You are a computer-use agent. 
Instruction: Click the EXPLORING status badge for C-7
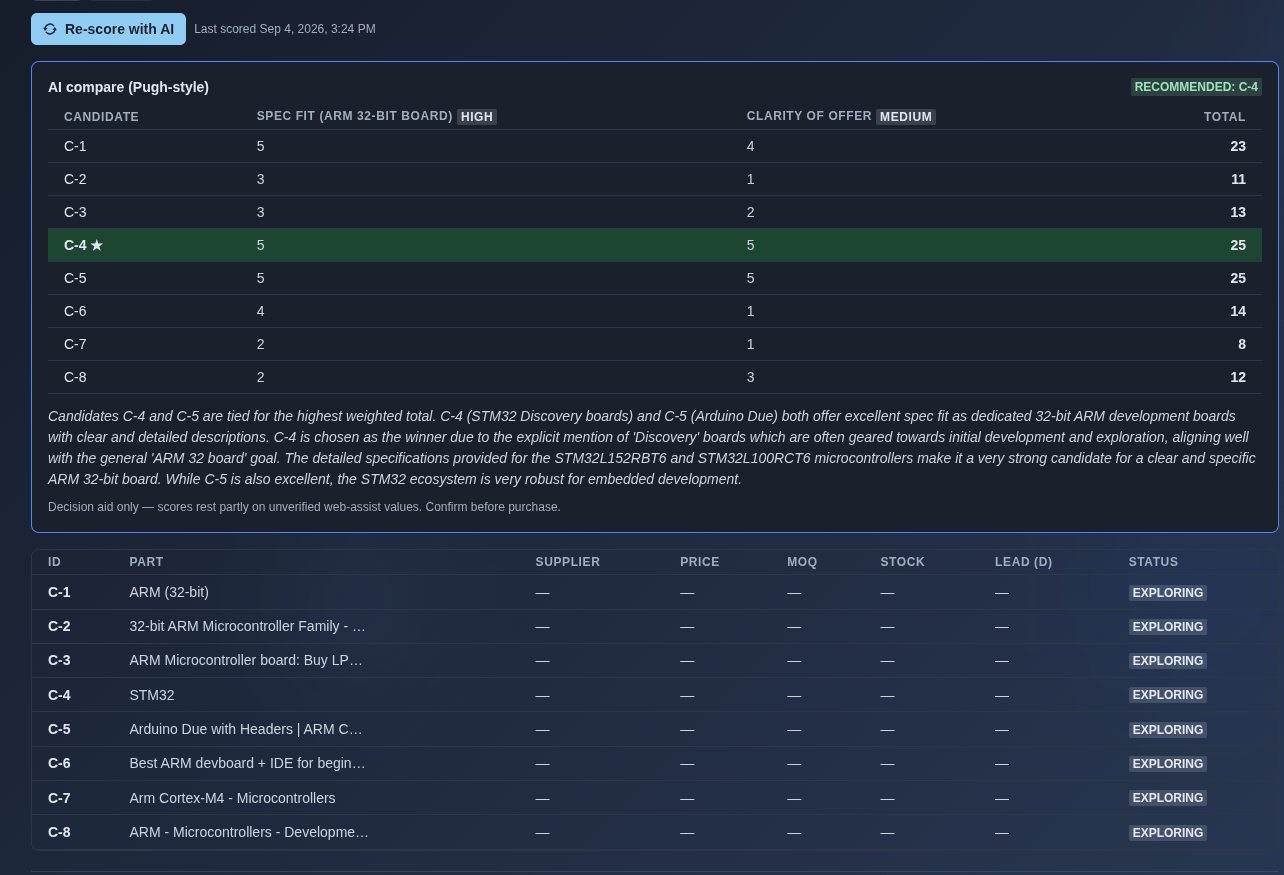pyautogui.click(x=1168, y=798)
